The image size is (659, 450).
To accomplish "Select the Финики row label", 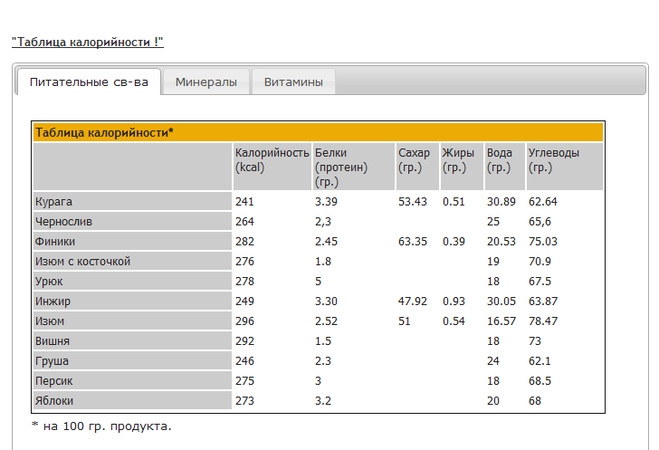I will 55,241.
